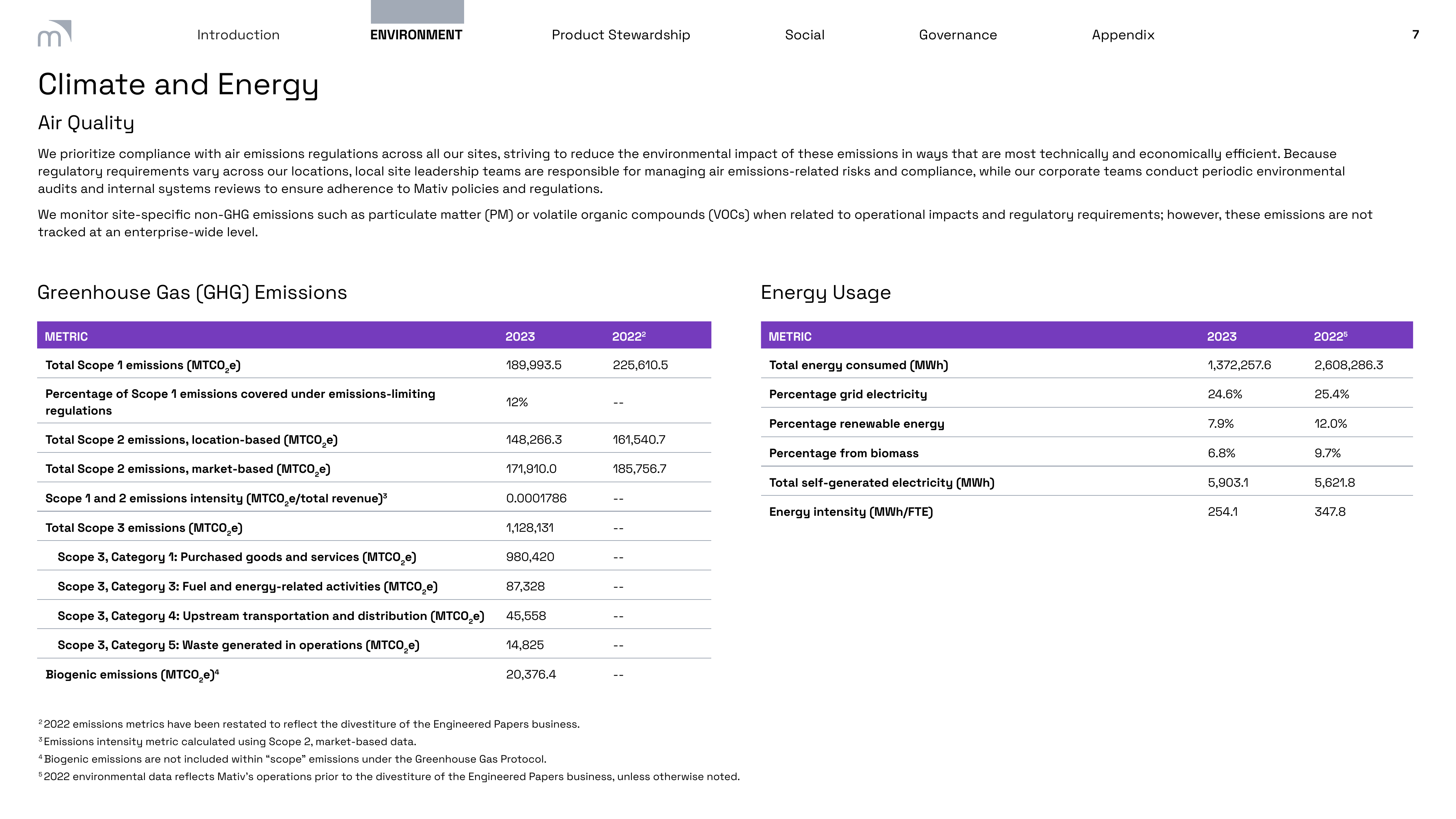Select Scope 2 location-based value 148,266.3
The image size is (1456, 819).
[534, 440]
